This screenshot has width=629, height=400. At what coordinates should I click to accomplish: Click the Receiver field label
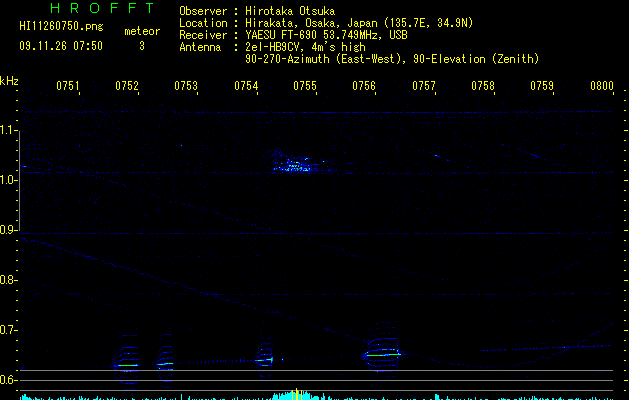[203, 35]
